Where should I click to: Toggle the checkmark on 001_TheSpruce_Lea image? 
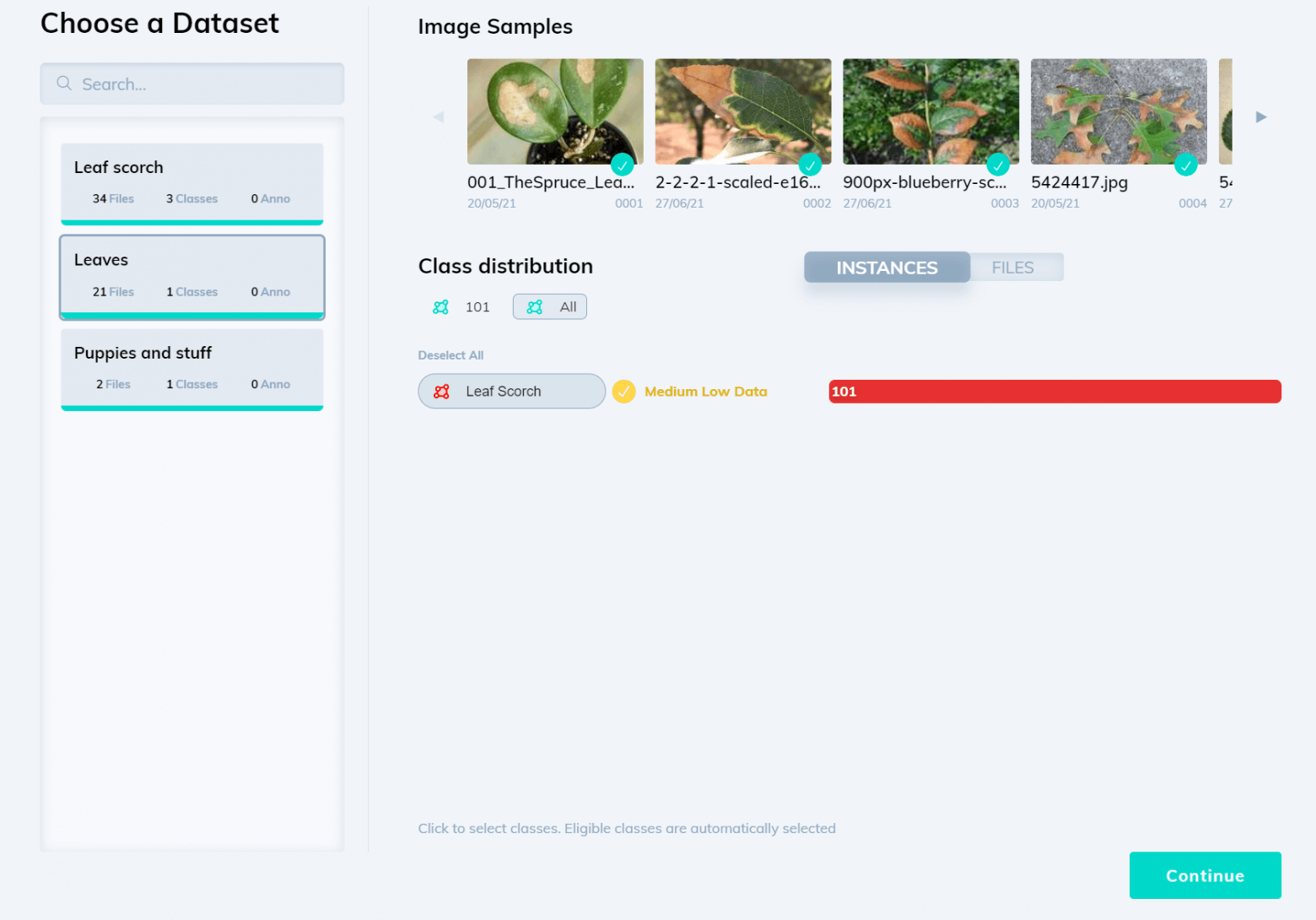pyautogui.click(x=623, y=165)
